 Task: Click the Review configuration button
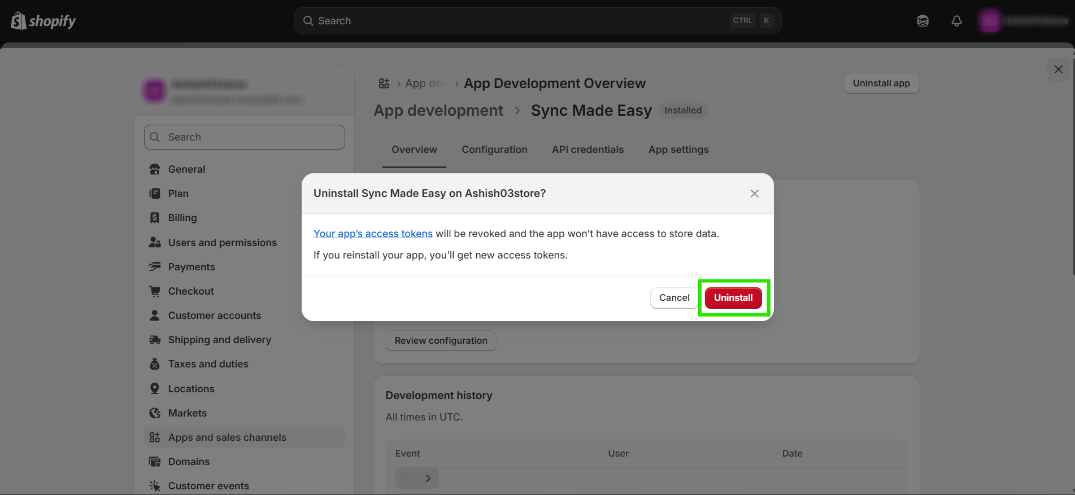pyautogui.click(x=441, y=341)
